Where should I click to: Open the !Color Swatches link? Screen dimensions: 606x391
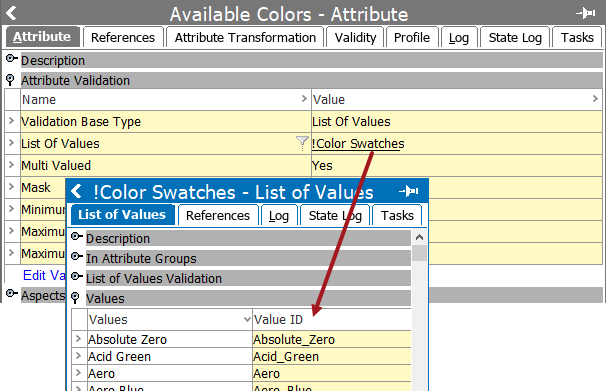[358, 144]
